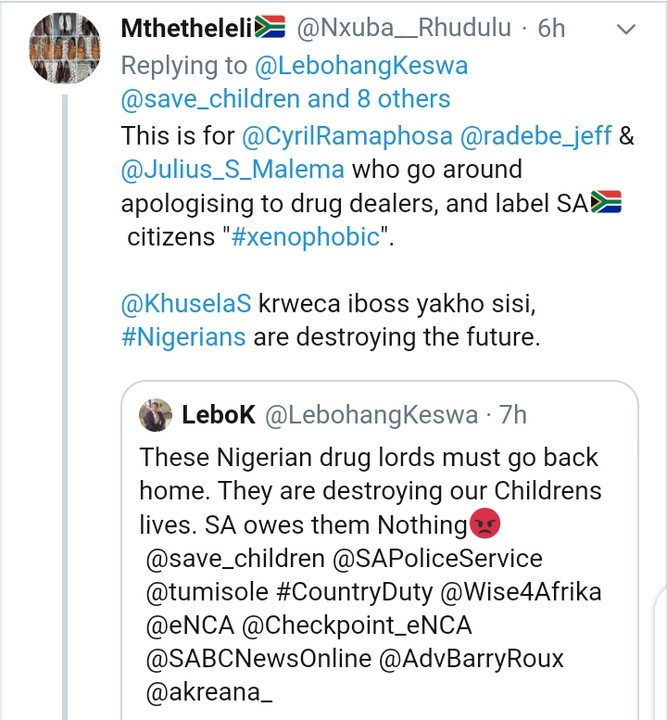Open the @Julius_S_Malema mention
This screenshot has height=720, width=667.
(x=232, y=169)
